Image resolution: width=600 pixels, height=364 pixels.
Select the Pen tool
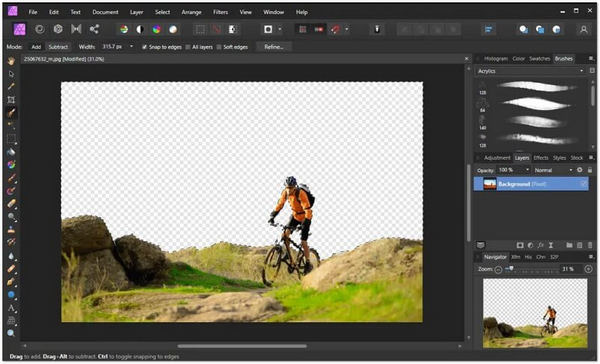[11, 282]
